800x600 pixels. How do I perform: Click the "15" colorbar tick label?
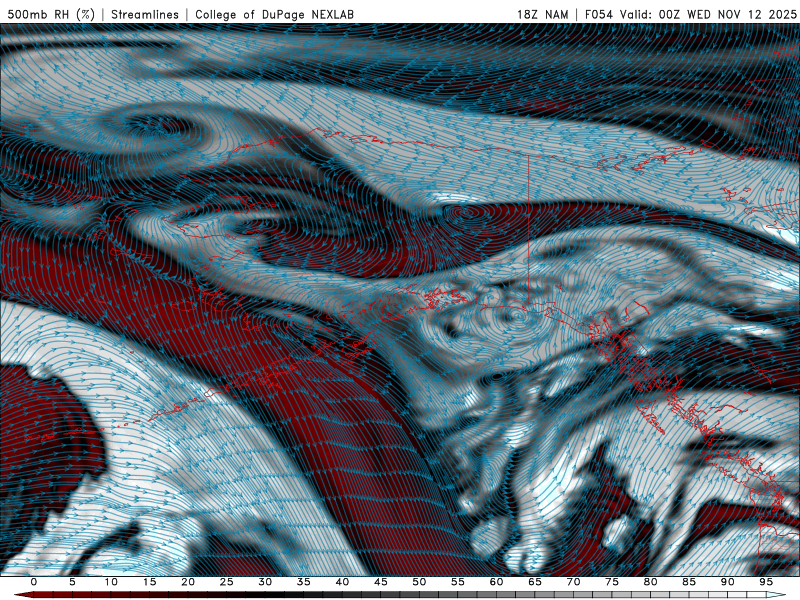(x=149, y=582)
